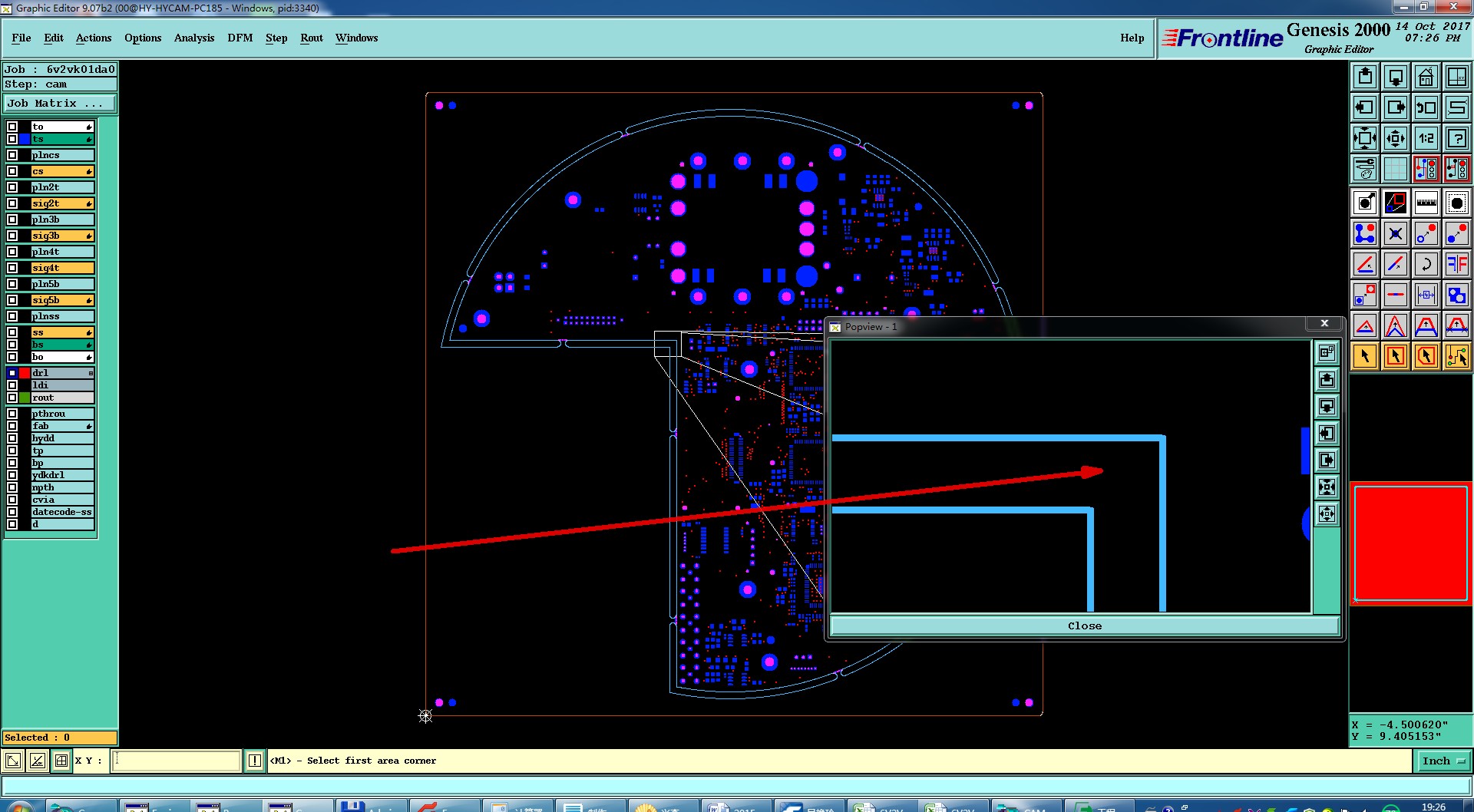Click the pan up view icon
This screenshot has width=1474, height=812.
(1365, 77)
